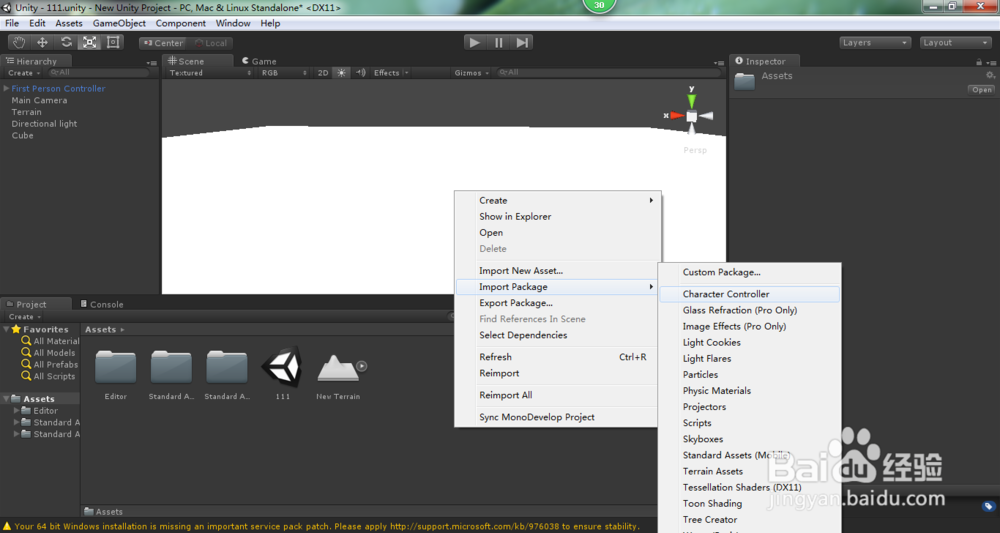Switch to the Console tab
Viewport: 1000px width, 533px height.
[102, 304]
